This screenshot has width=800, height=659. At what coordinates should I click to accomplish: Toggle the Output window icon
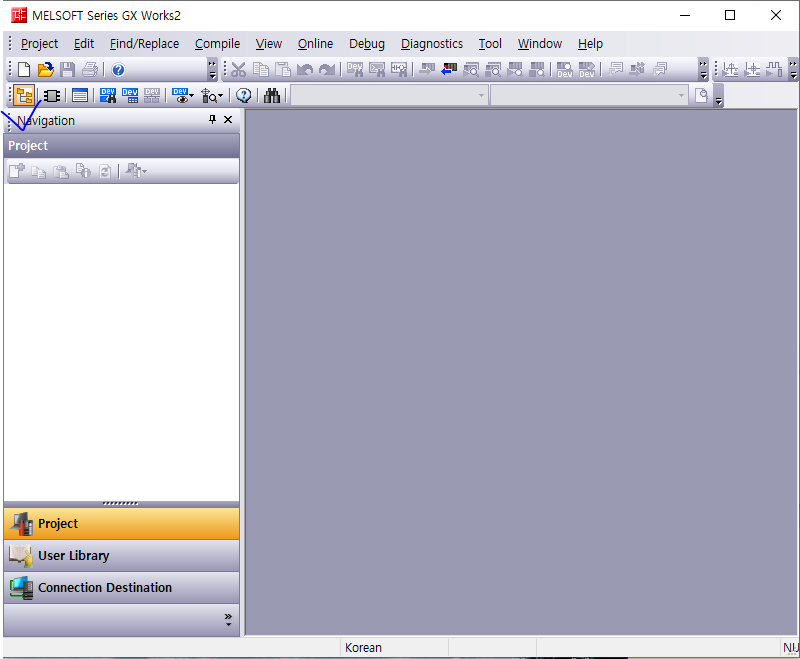click(80, 95)
